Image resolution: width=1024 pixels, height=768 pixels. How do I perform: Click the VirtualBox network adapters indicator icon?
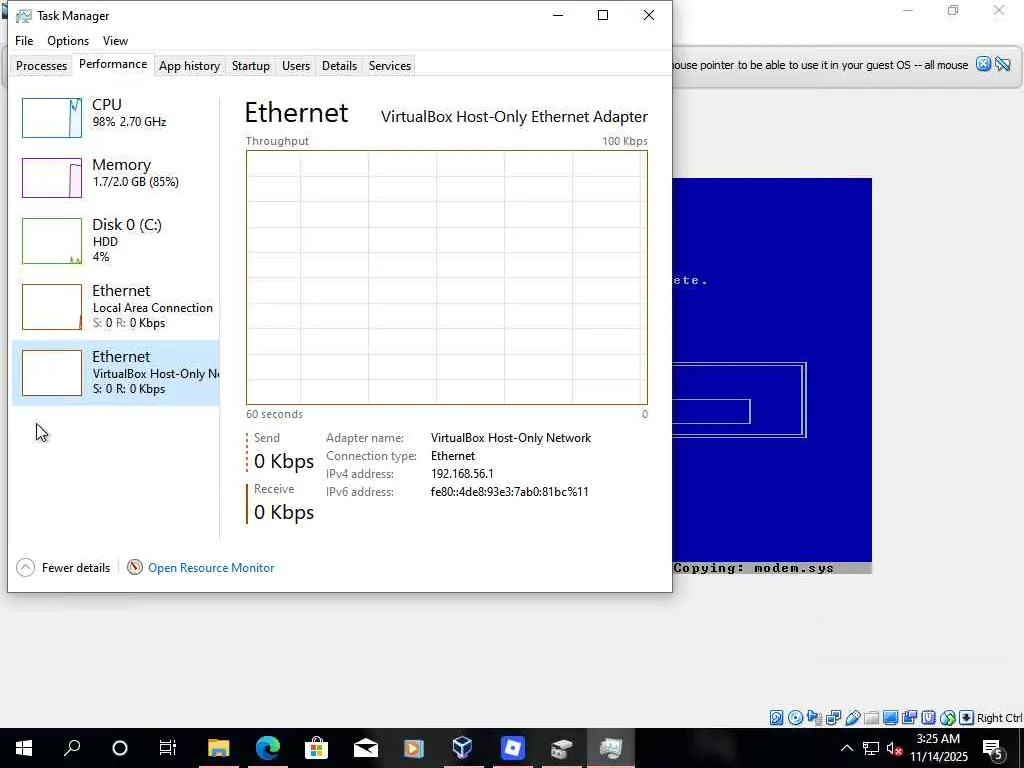[x=833, y=718]
